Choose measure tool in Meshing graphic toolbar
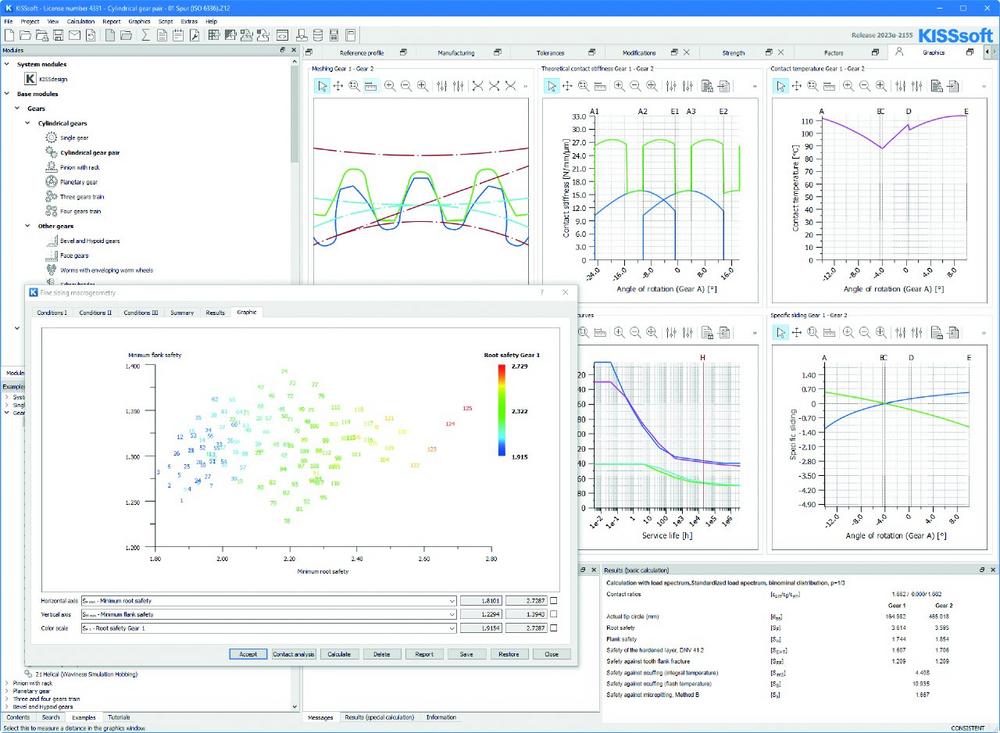Image resolution: width=1000 pixels, height=733 pixels. click(x=371, y=86)
